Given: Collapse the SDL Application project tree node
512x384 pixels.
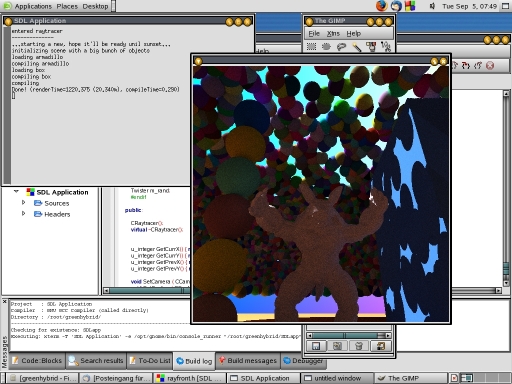Looking at the screenshot, I should point(16,192).
